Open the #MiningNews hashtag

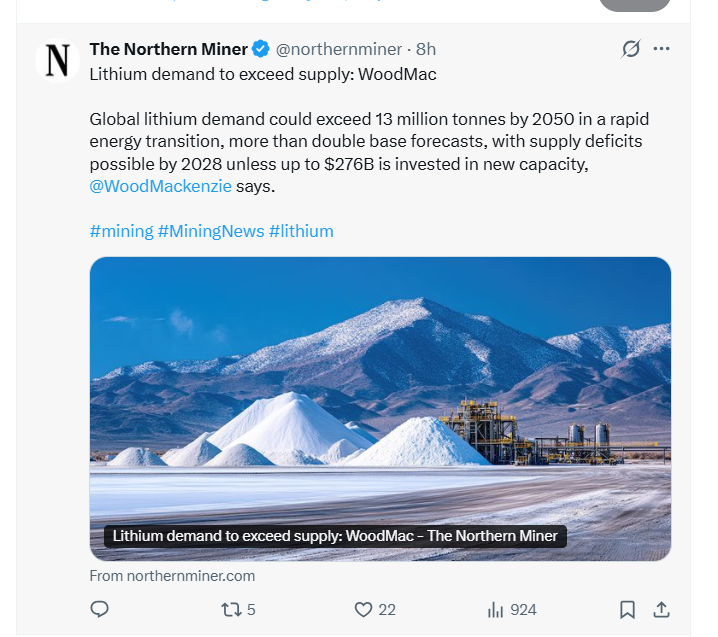pos(210,231)
